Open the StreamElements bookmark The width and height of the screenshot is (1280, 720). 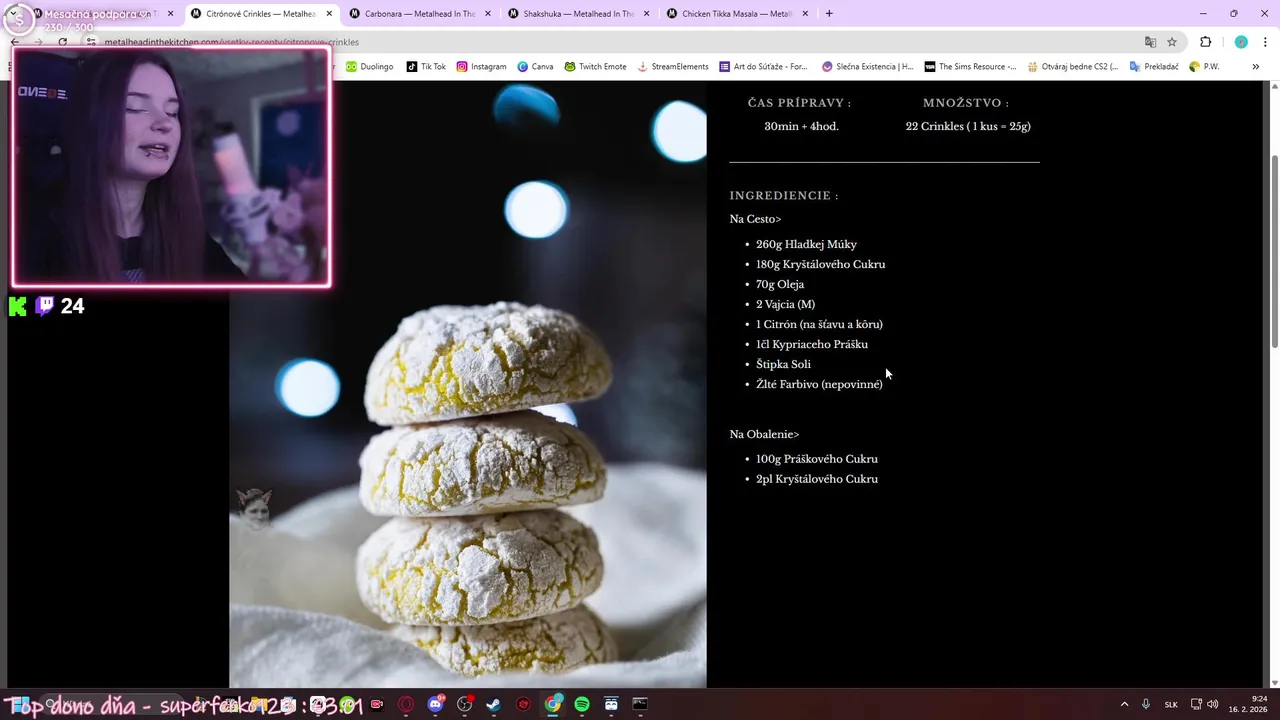[672, 66]
